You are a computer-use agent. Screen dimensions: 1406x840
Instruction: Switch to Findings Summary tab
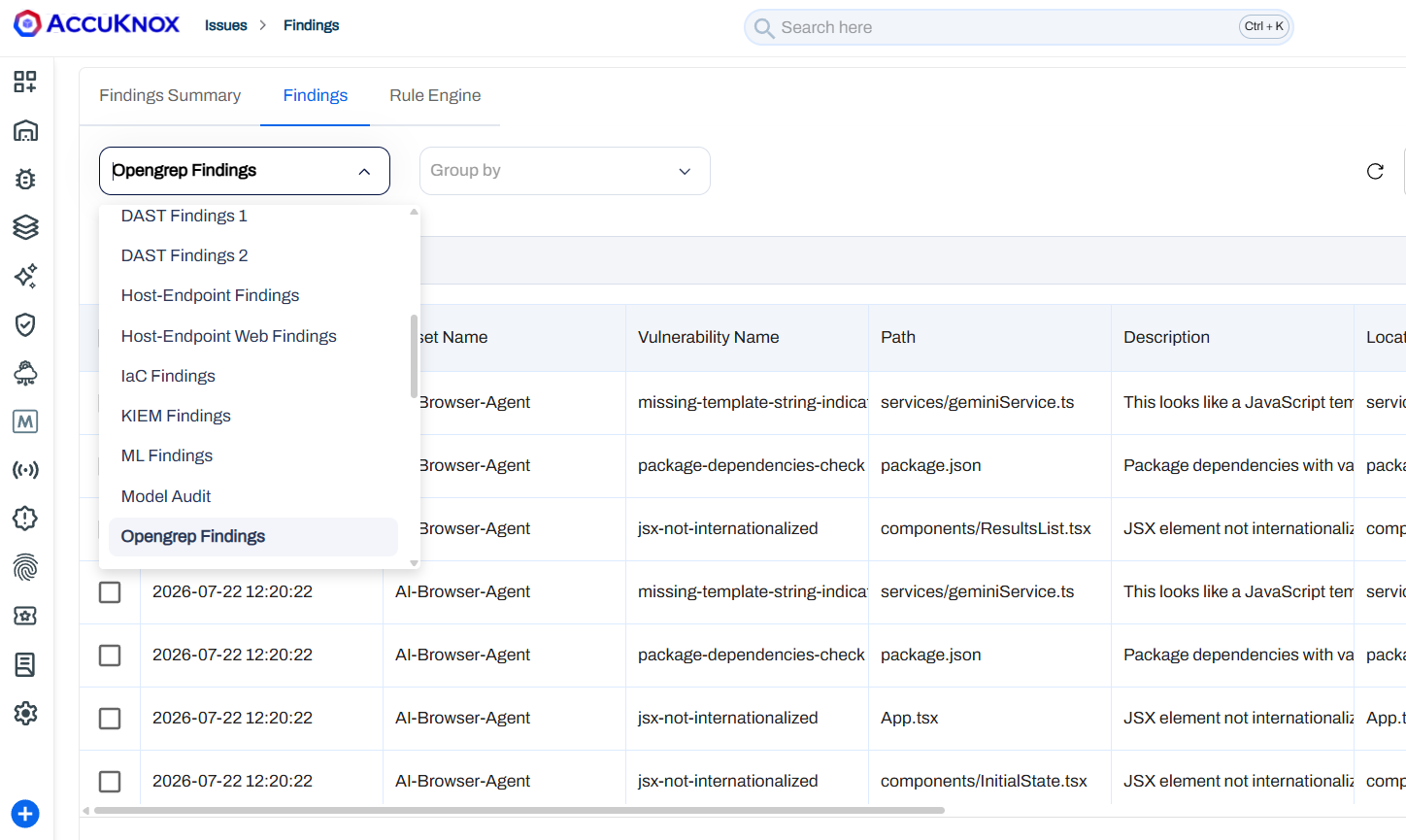pos(170,95)
